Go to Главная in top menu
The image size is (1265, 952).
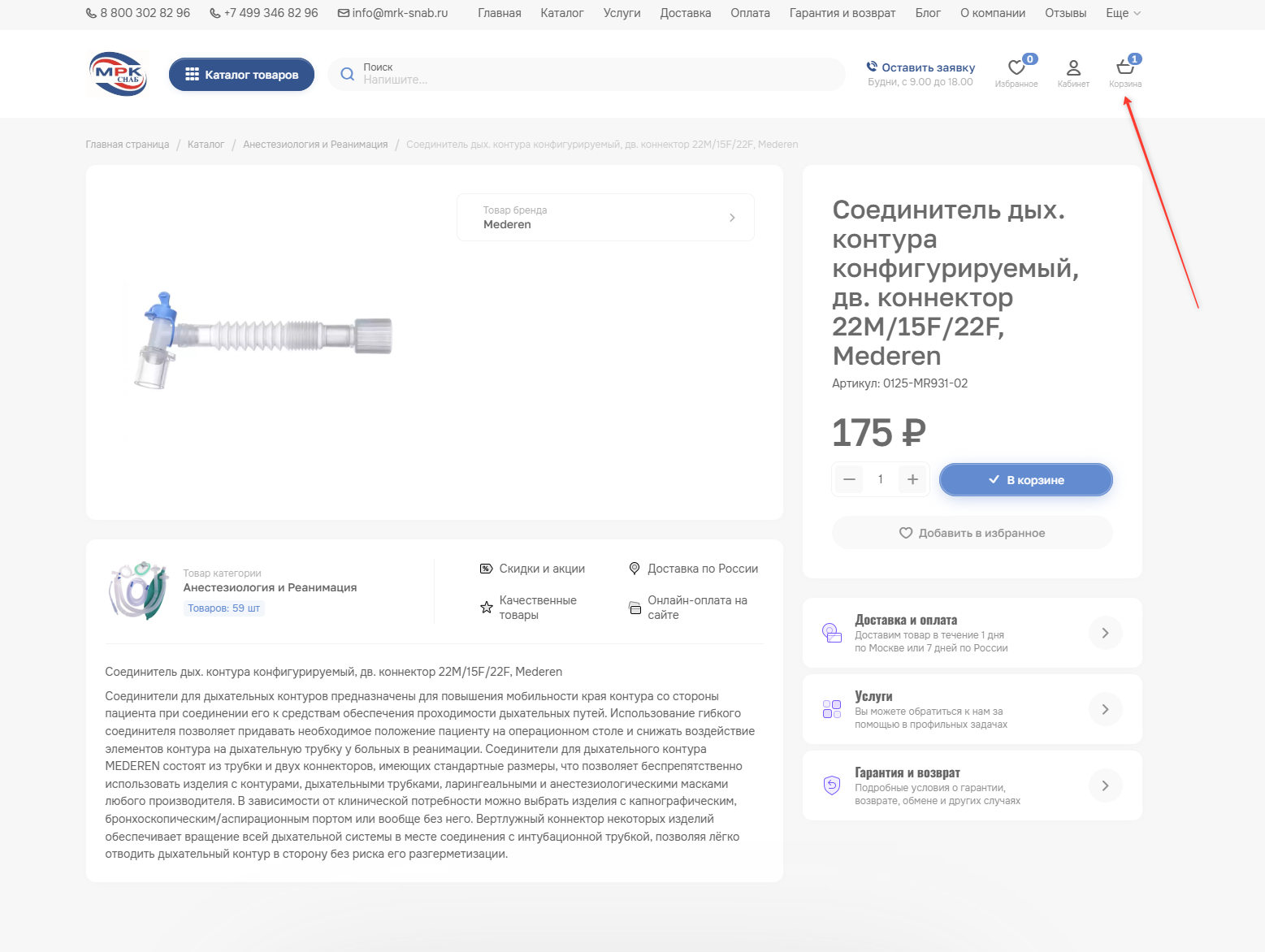(x=500, y=13)
